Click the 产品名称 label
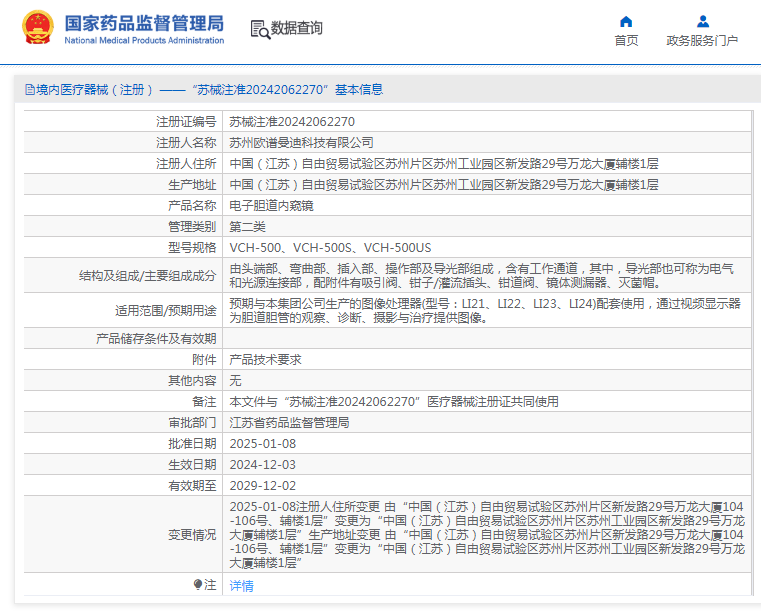 pyautogui.click(x=192, y=206)
